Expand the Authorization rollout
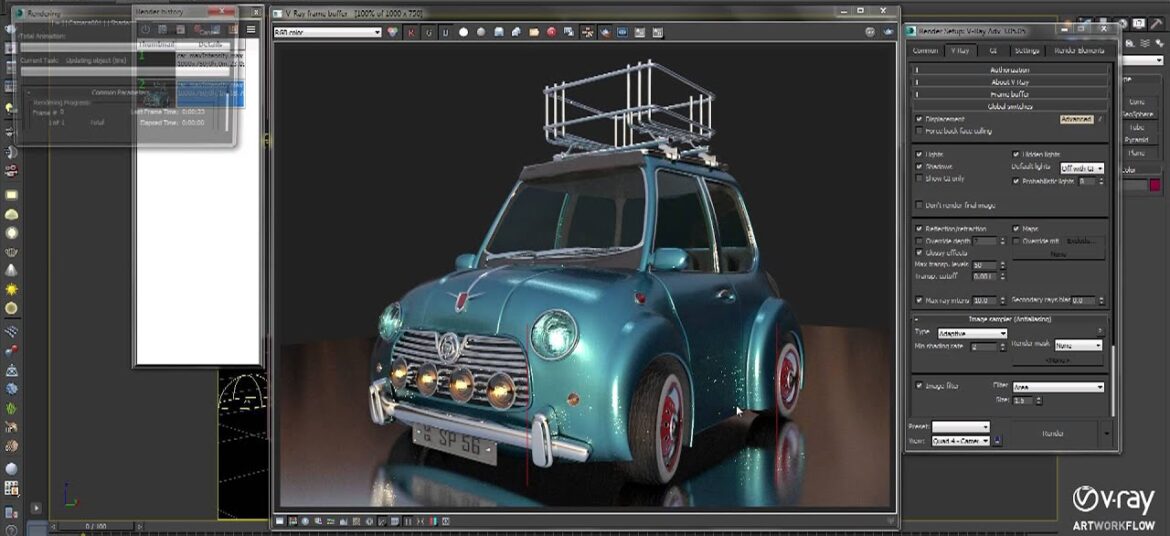Screen dimensions: 1170x536 point(1010,70)
